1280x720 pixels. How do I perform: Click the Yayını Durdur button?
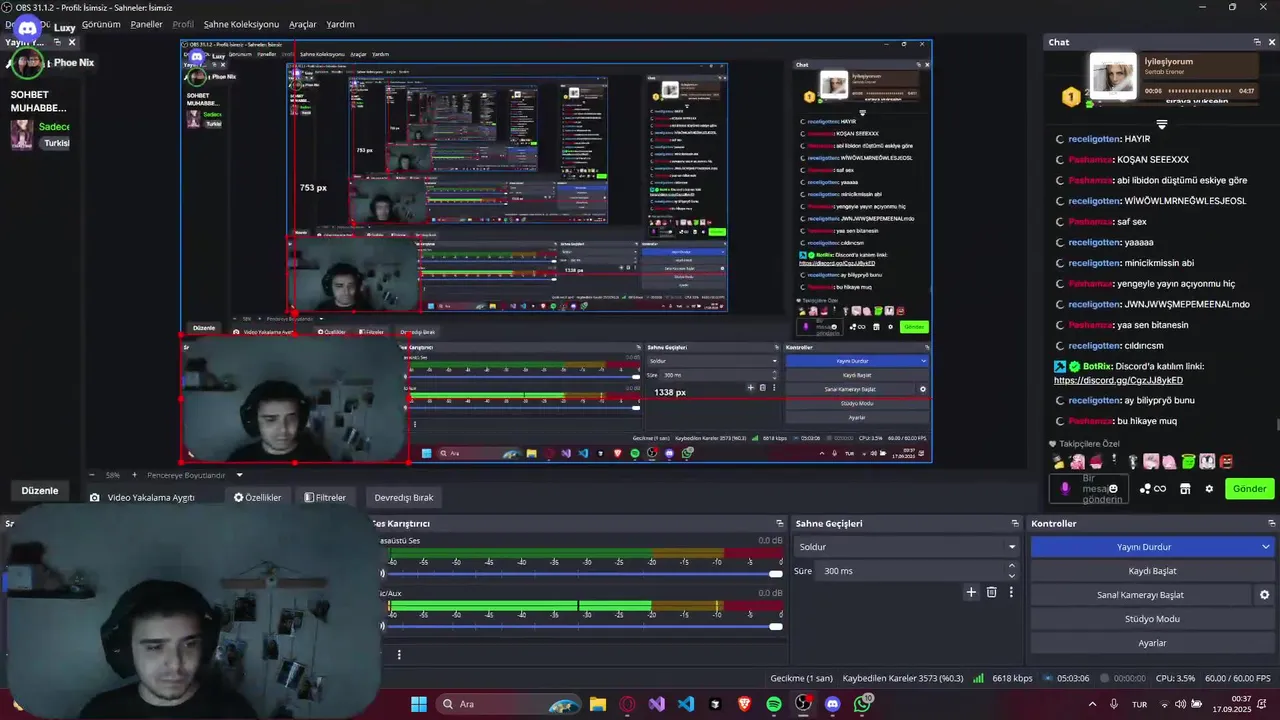coord(1143,547)
